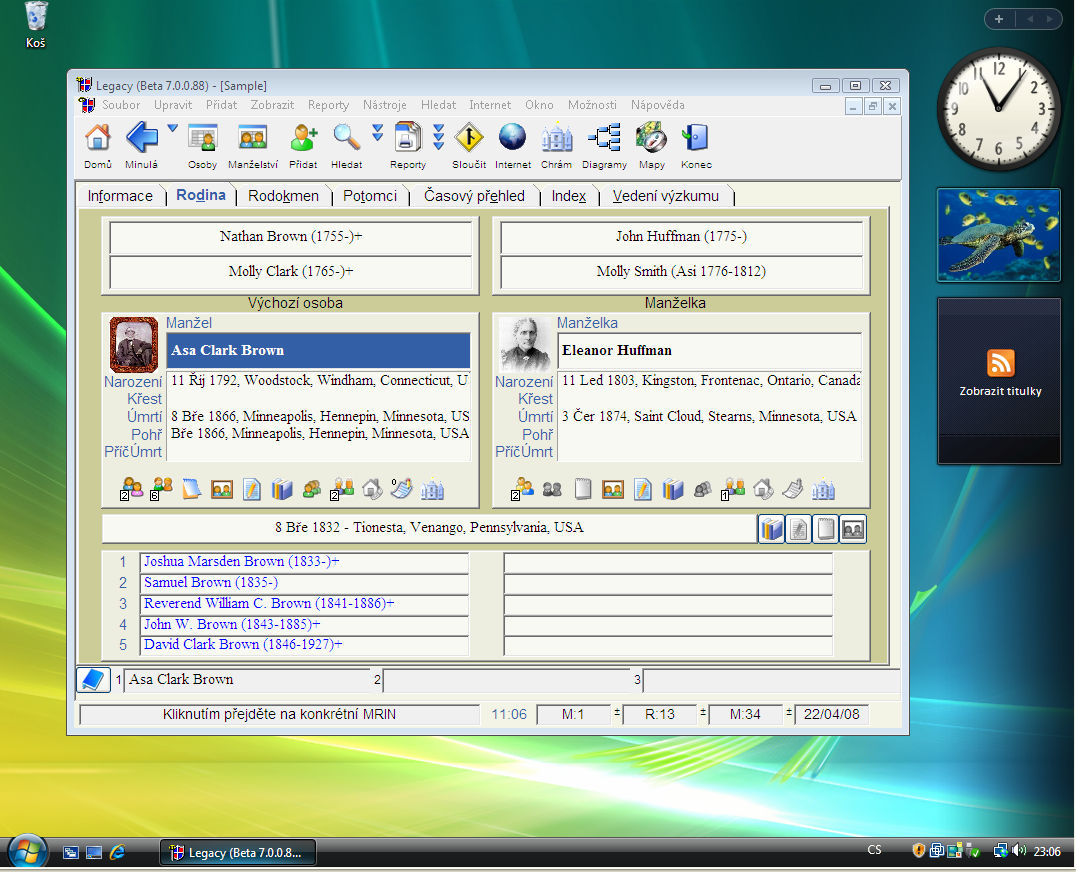Screen dimensions: 1076x872
Task: Click the Sloučit merge toolbar icon
Action: [469, 138]
